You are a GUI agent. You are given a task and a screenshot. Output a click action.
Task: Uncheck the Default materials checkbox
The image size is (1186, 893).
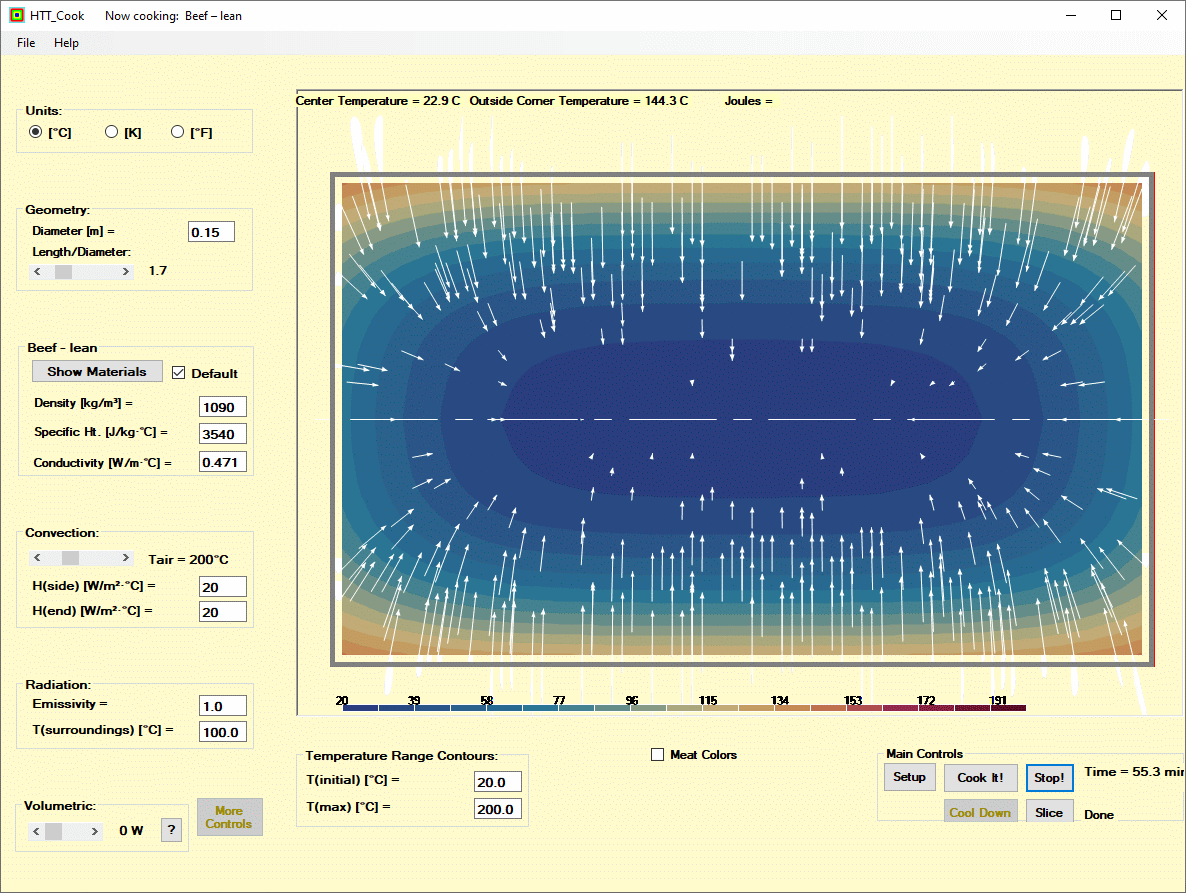[179, 373]
